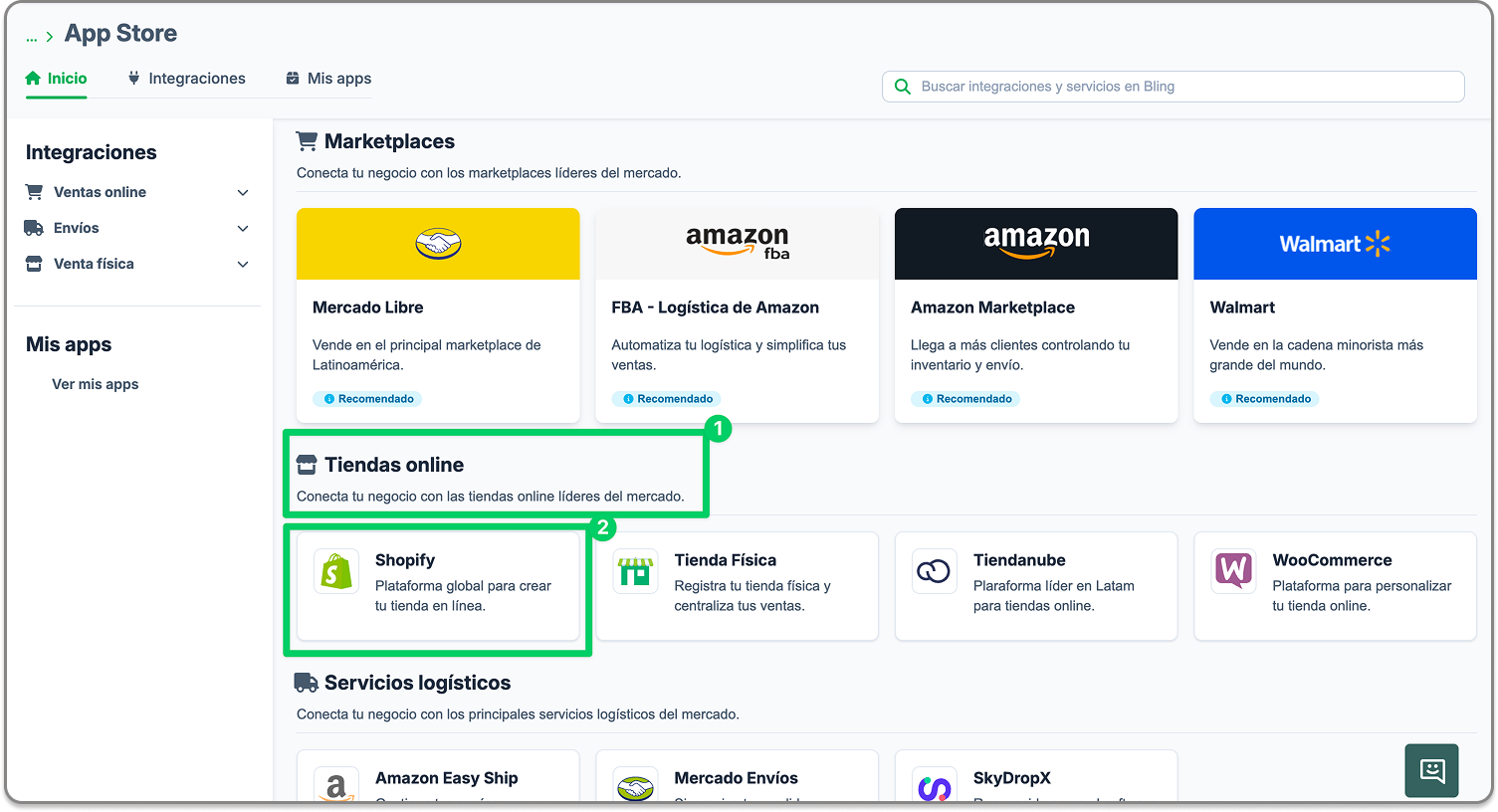
Task: Switch to the Integraciones tab
Action: (187, 79)
